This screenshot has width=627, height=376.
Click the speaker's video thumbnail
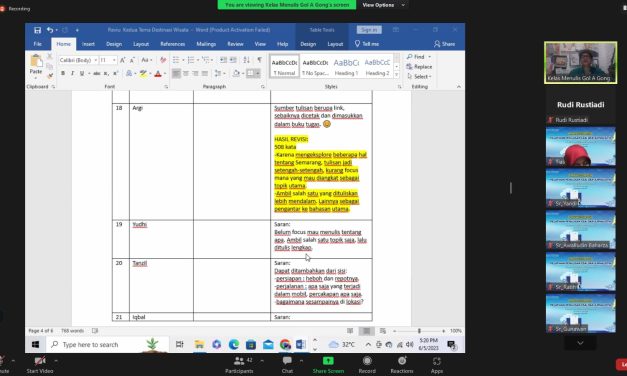(x=580, y=63)
